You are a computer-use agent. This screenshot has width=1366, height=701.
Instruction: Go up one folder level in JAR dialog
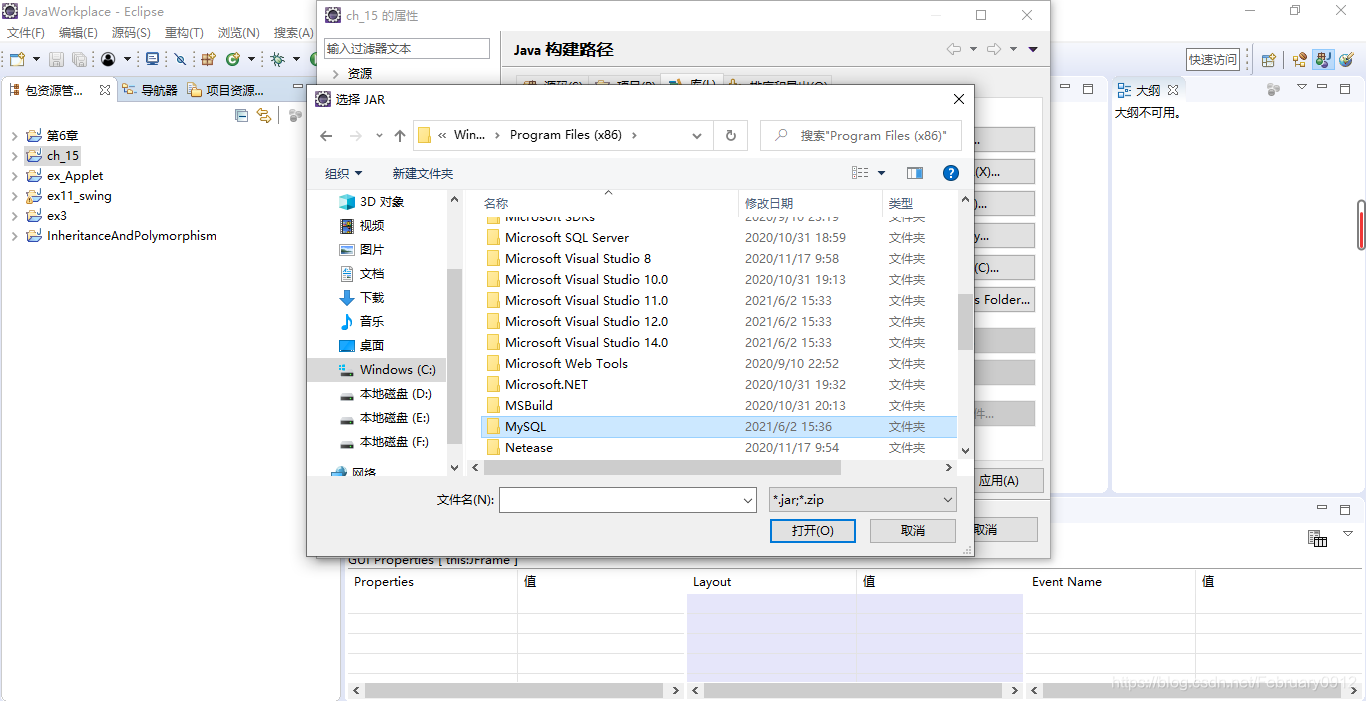coord(400,136)
